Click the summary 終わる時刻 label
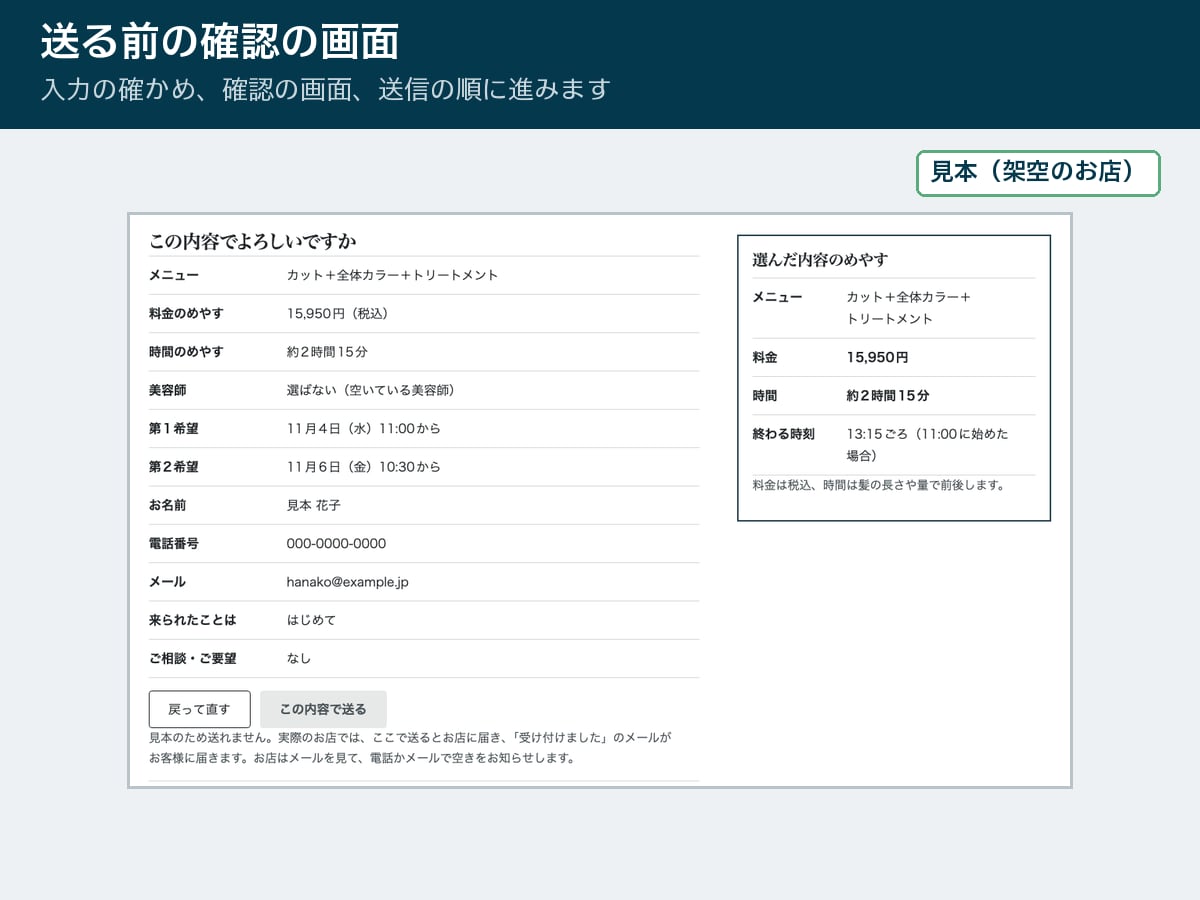The width and height of the screenshot is (1200, 900). tap(784, 434)
